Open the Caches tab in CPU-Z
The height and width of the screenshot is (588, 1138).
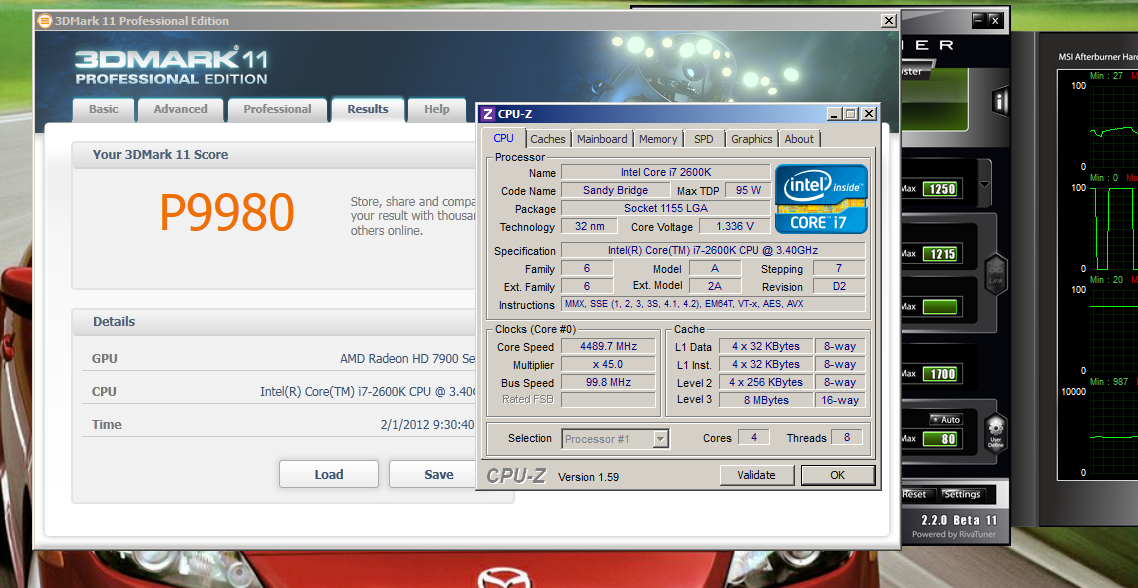548,139
